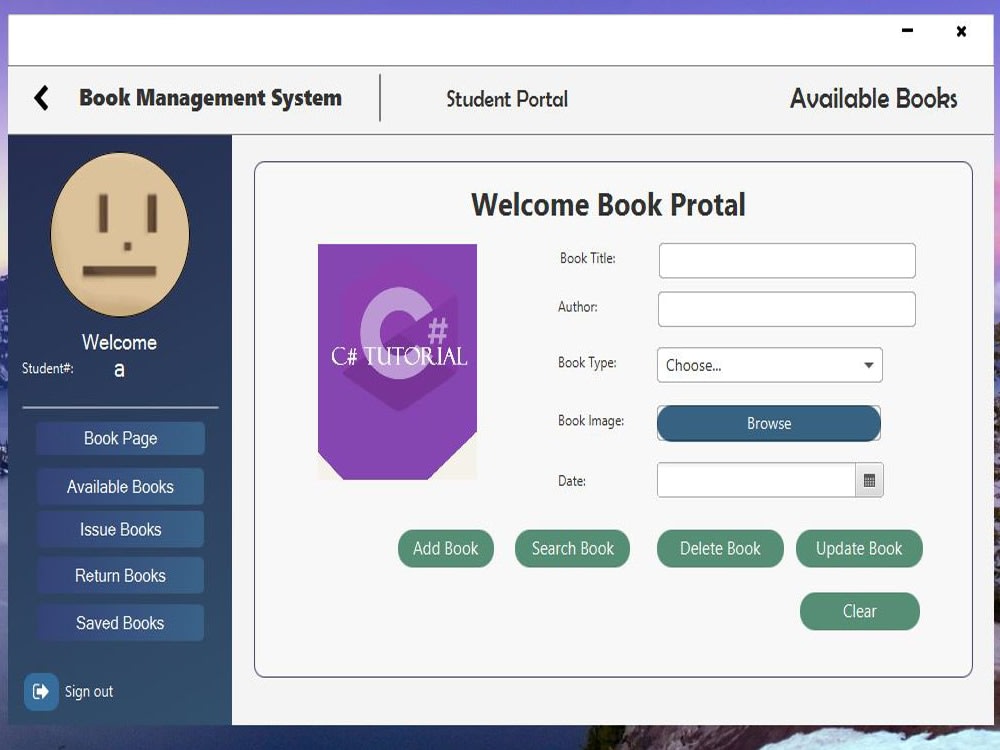Open the Book Type dropdown

coord(768,365)
